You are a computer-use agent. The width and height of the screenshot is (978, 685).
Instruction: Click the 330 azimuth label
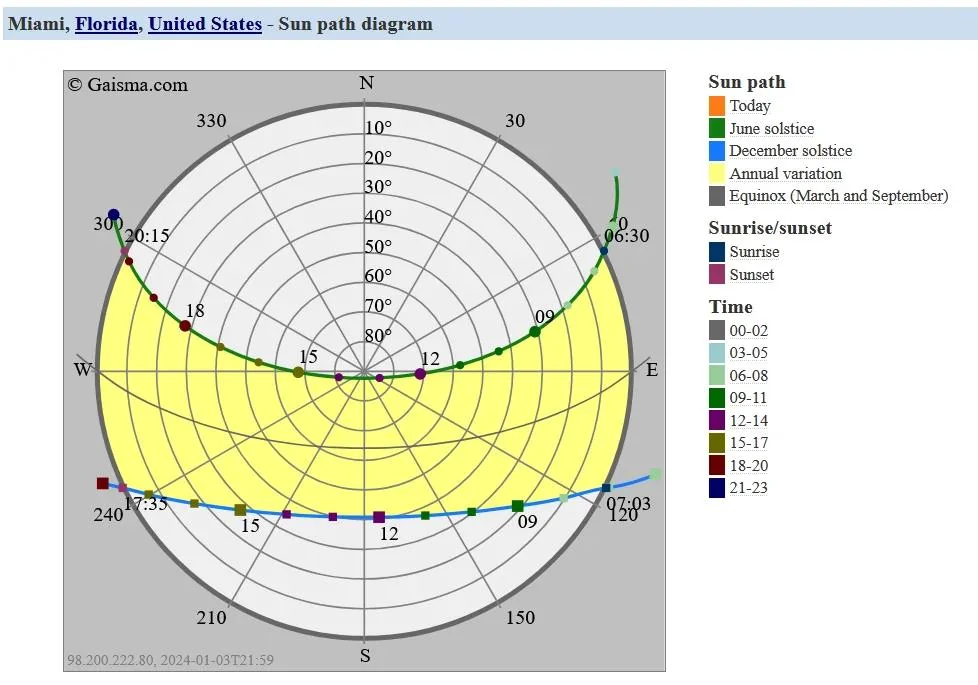coord(211,121)
